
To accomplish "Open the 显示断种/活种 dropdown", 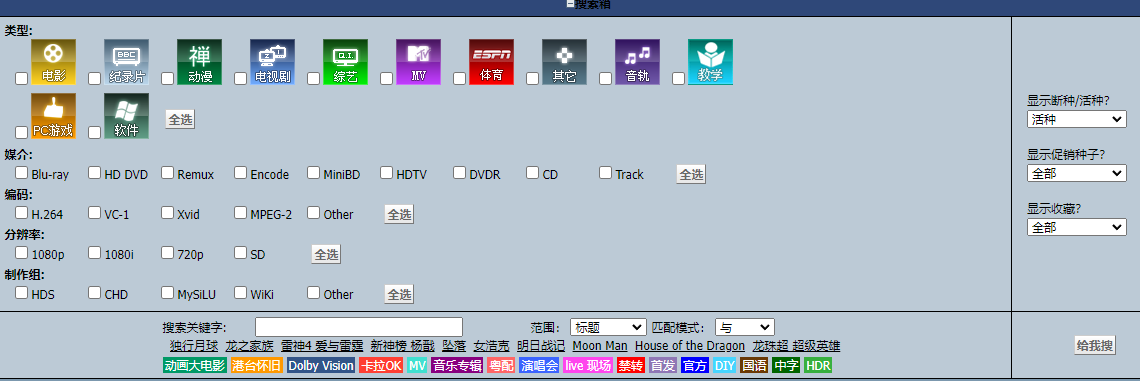I will (x=1077, y=119).
